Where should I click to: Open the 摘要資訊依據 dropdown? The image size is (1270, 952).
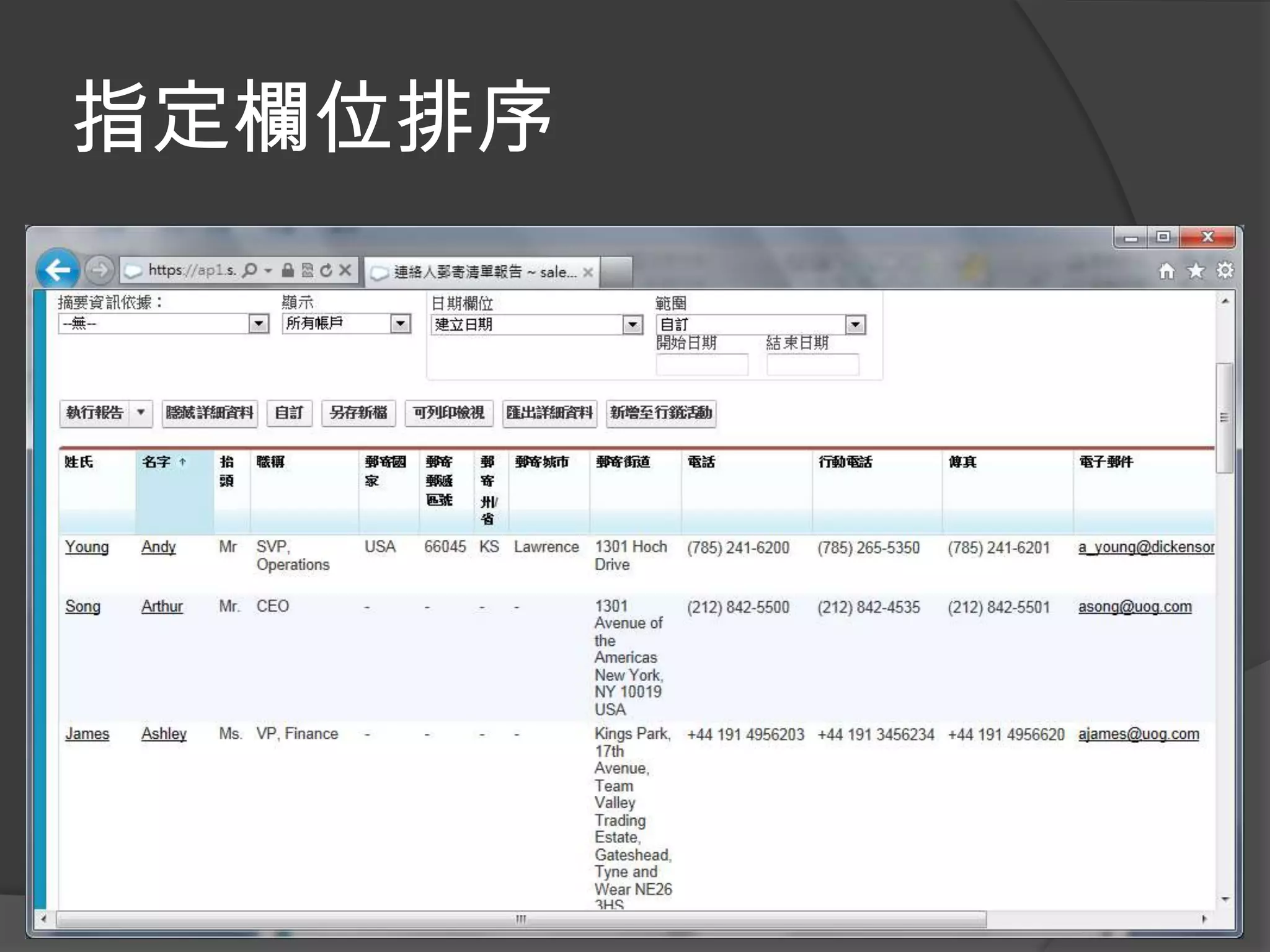tap(164, 324)
